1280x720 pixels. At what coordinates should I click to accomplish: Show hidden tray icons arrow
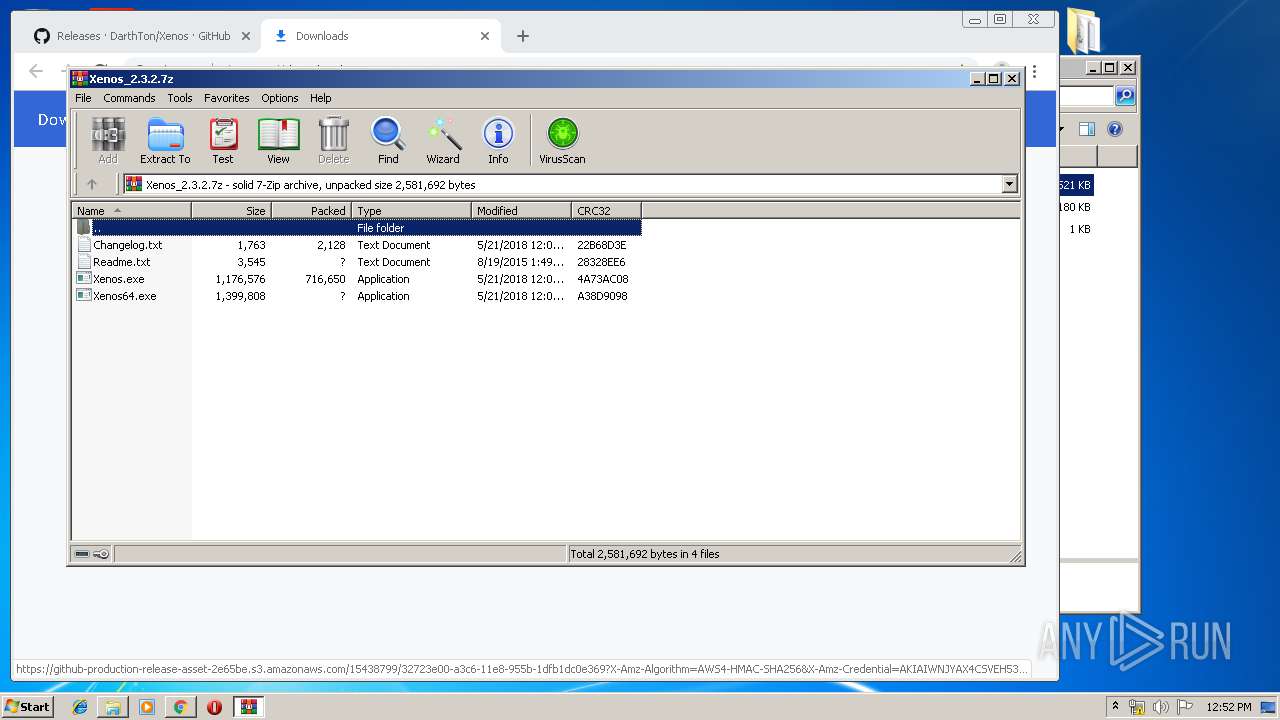click(1115, 706)
